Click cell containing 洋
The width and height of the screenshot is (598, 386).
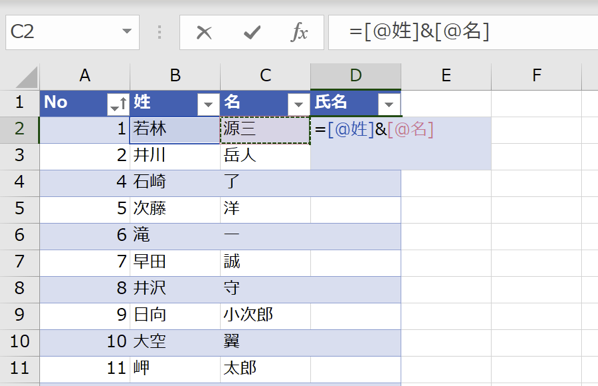[x=265, y=209]
